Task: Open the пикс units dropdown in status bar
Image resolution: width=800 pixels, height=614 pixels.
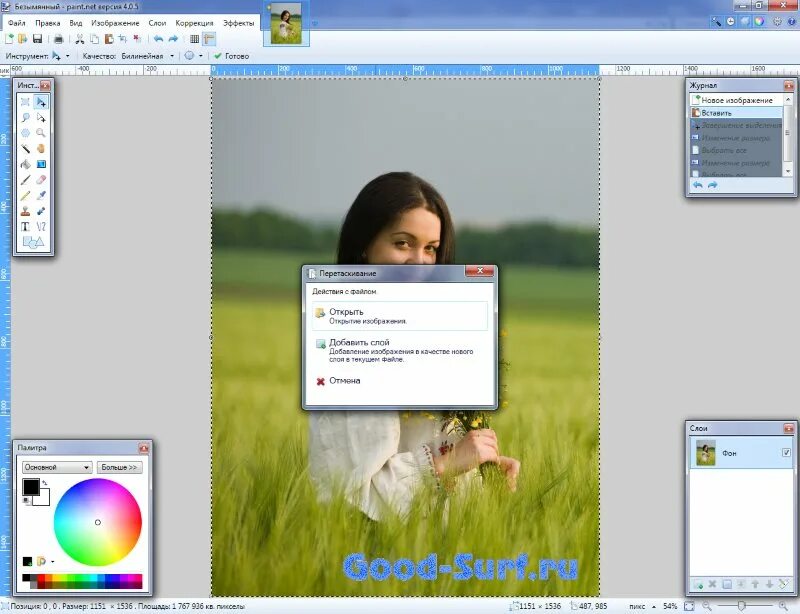Action: 642,606
